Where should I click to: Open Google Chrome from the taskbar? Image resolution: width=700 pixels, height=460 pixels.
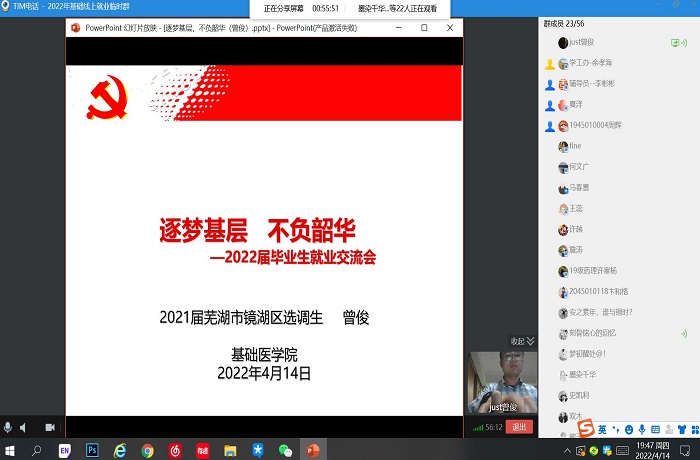pos(147,449)
